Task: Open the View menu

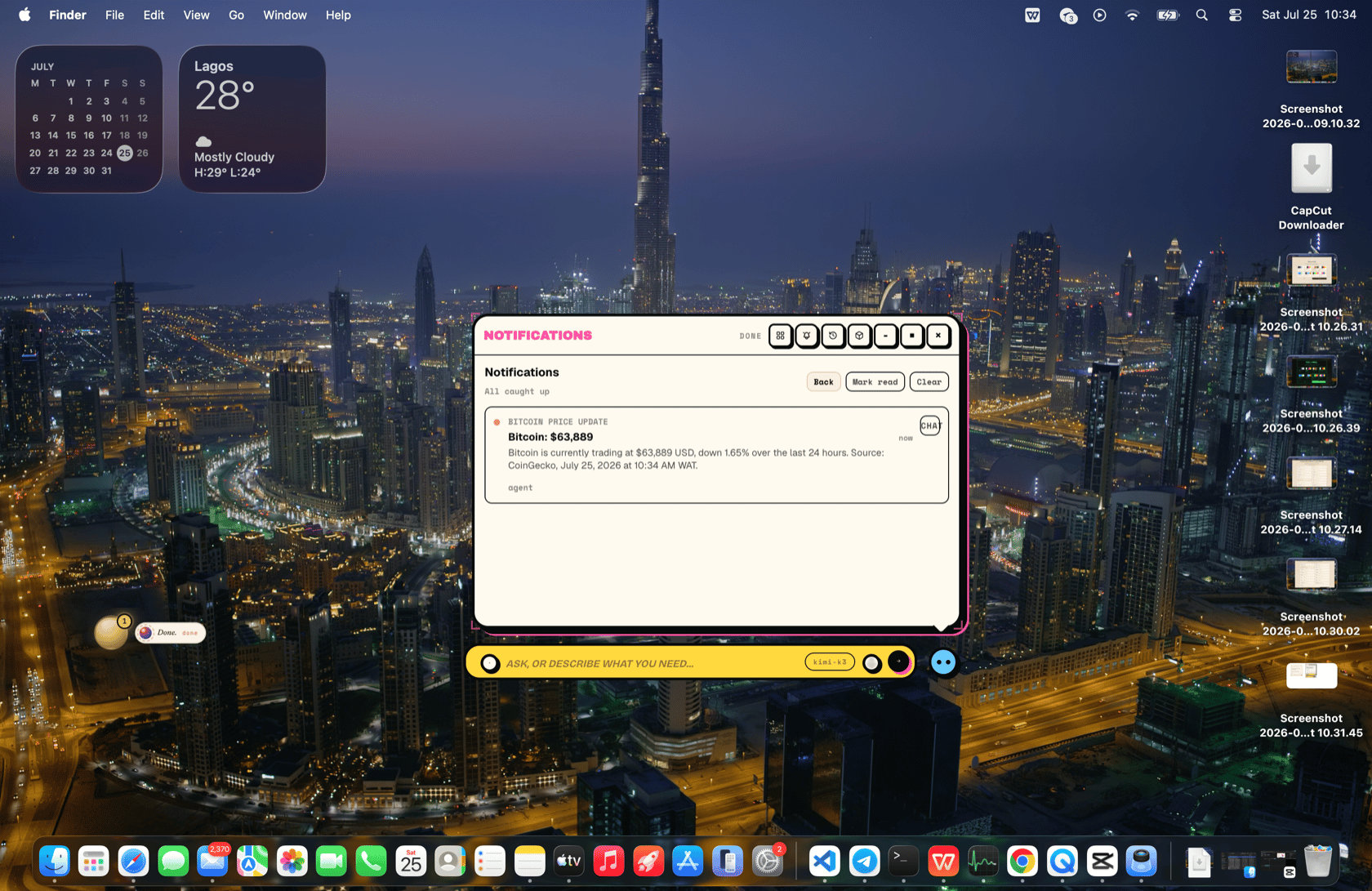Action: [196, 15]
